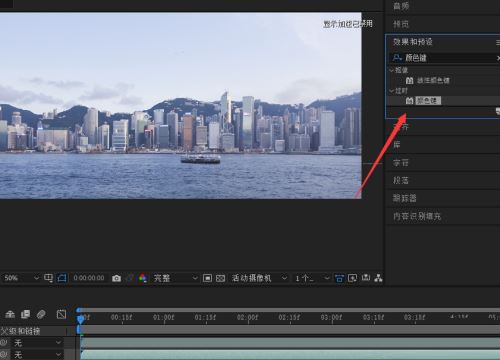The image size is (500, 360).
Task: Click the search magnifier icon in effects panel
Action: pyautogui.click(x=397, y=58)
